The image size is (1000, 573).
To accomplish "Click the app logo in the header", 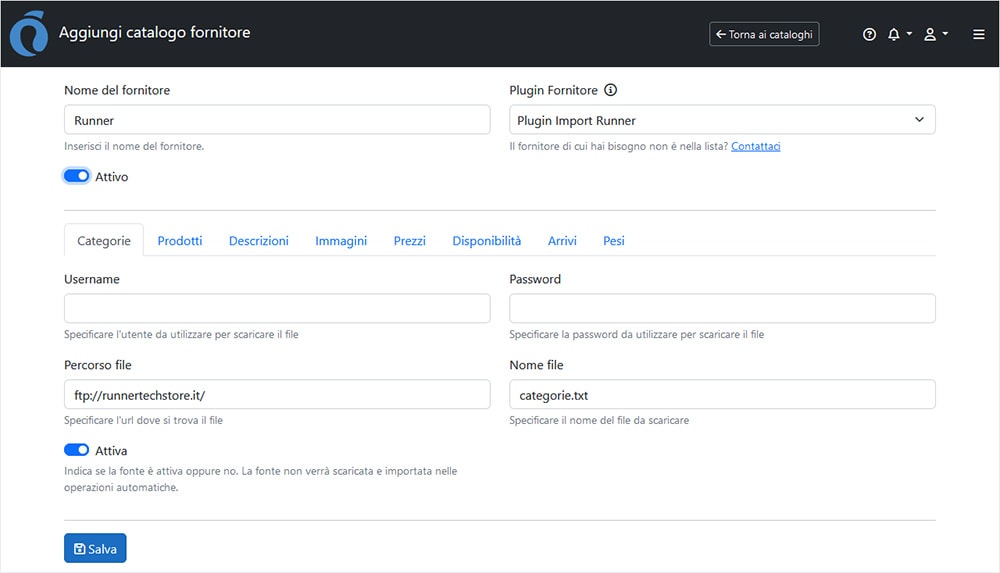I will tap(28, 34).
